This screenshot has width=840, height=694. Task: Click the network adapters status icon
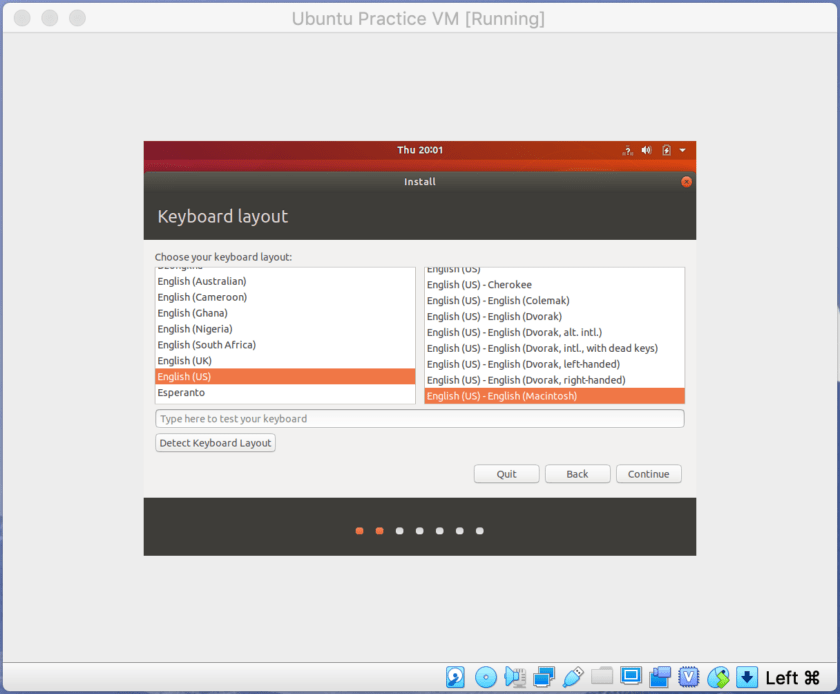[x=544, y=677]
